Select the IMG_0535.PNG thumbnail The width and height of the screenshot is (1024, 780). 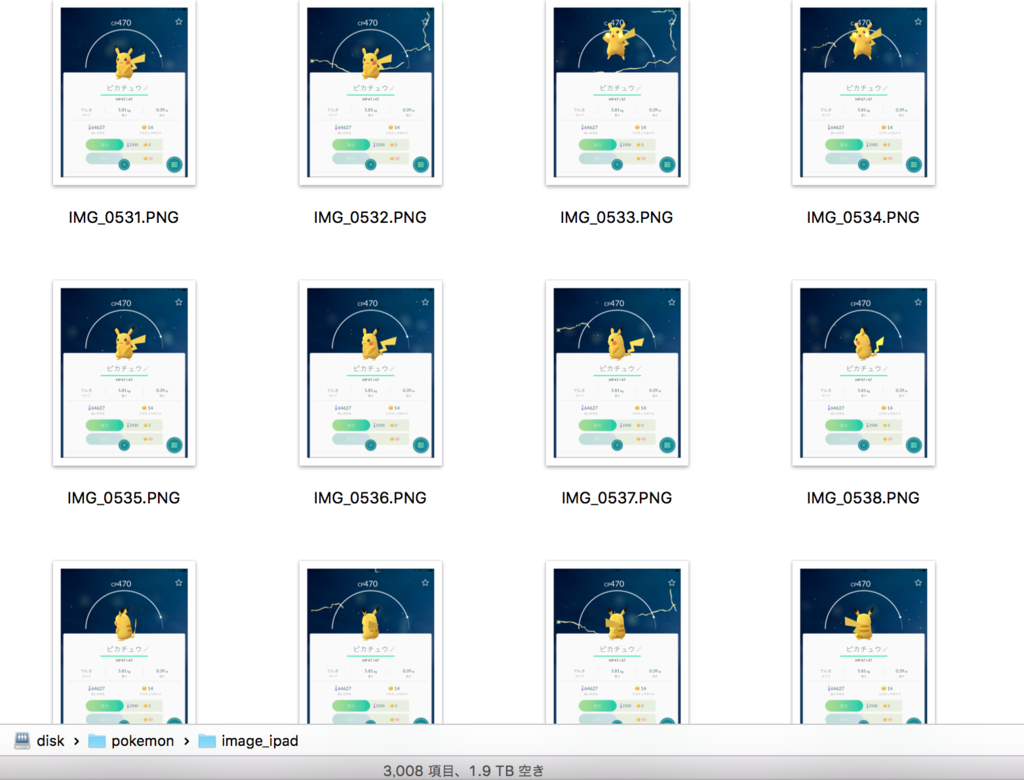click(124, 373)
